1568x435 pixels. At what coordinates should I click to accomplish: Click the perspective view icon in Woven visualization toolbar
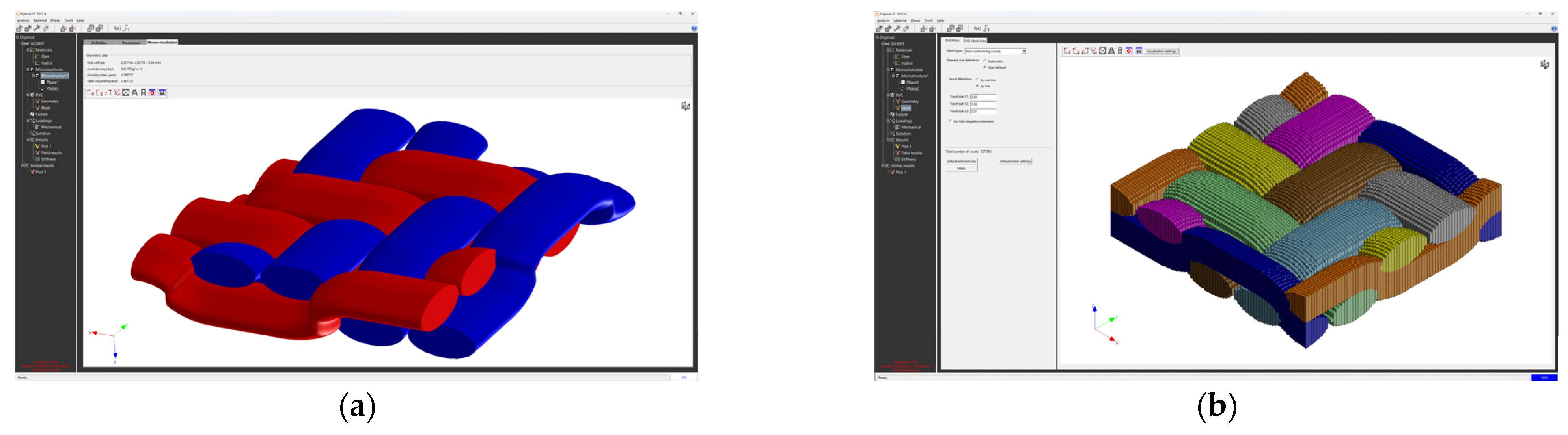tap(134, 93)
